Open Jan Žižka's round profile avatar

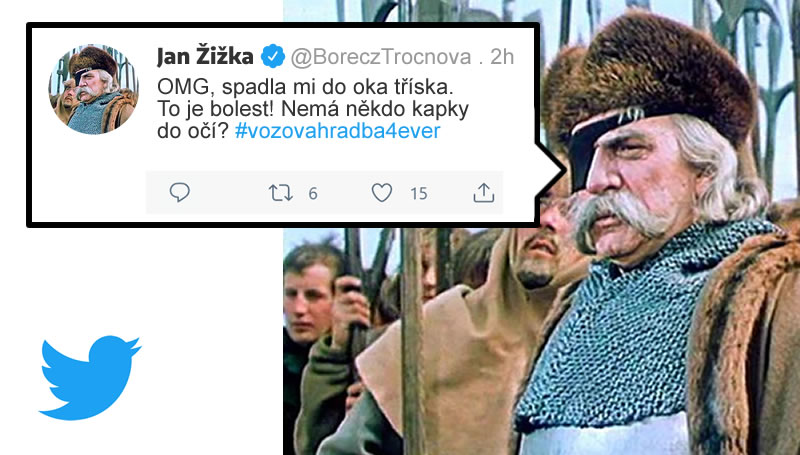click(x=93, y=89)
